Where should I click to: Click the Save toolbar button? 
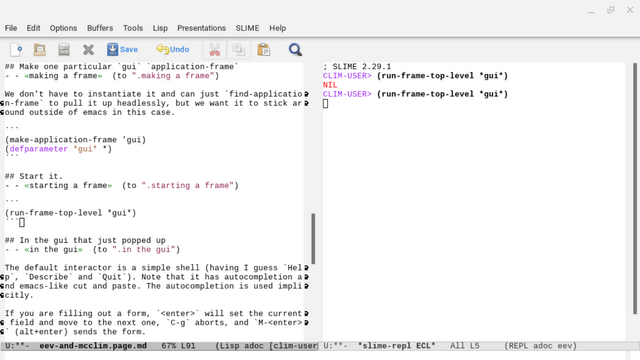pyautogui.click(x=122, y=49)
